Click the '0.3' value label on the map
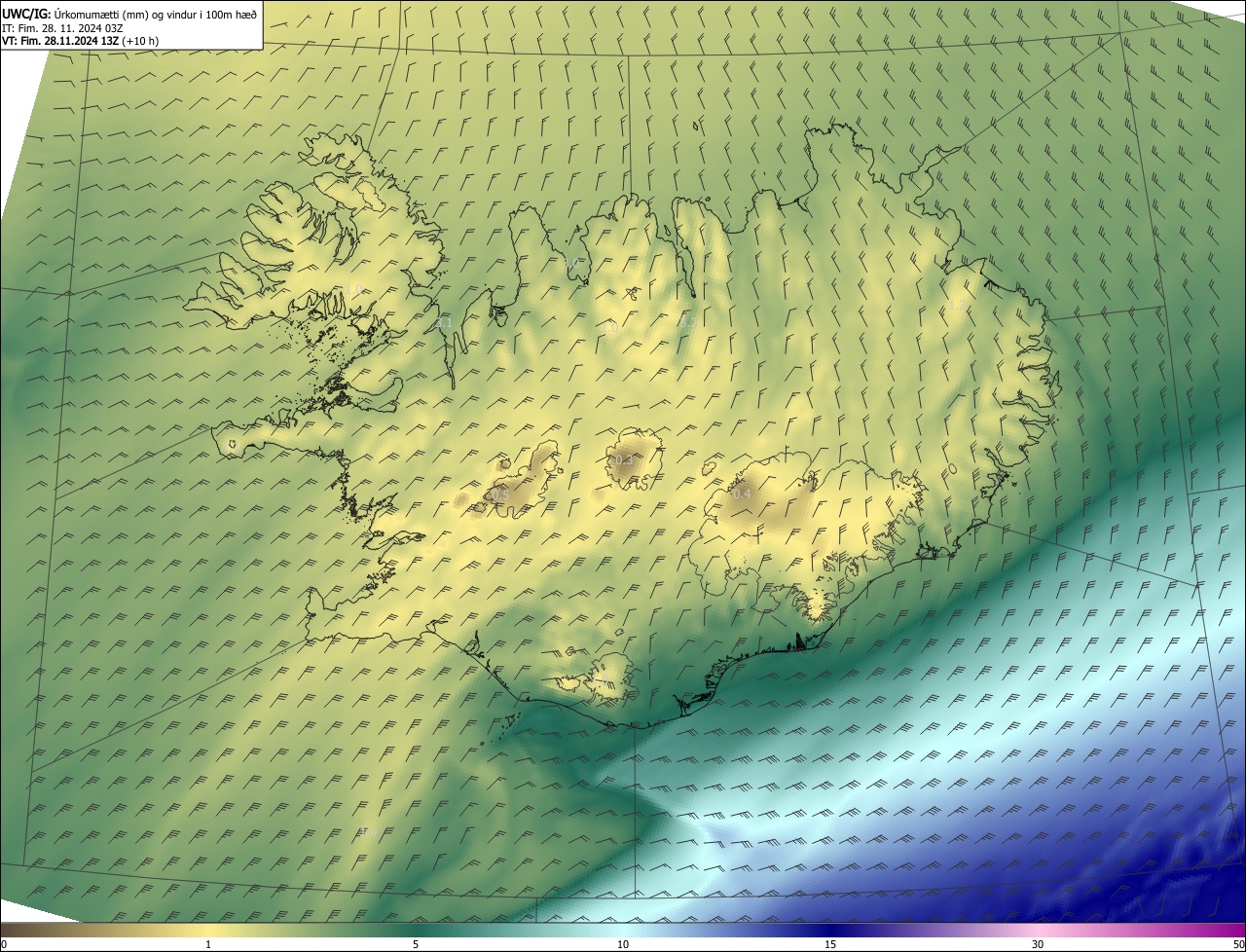Viewport: 1246px width, 952px height. [x=624, y=460]
